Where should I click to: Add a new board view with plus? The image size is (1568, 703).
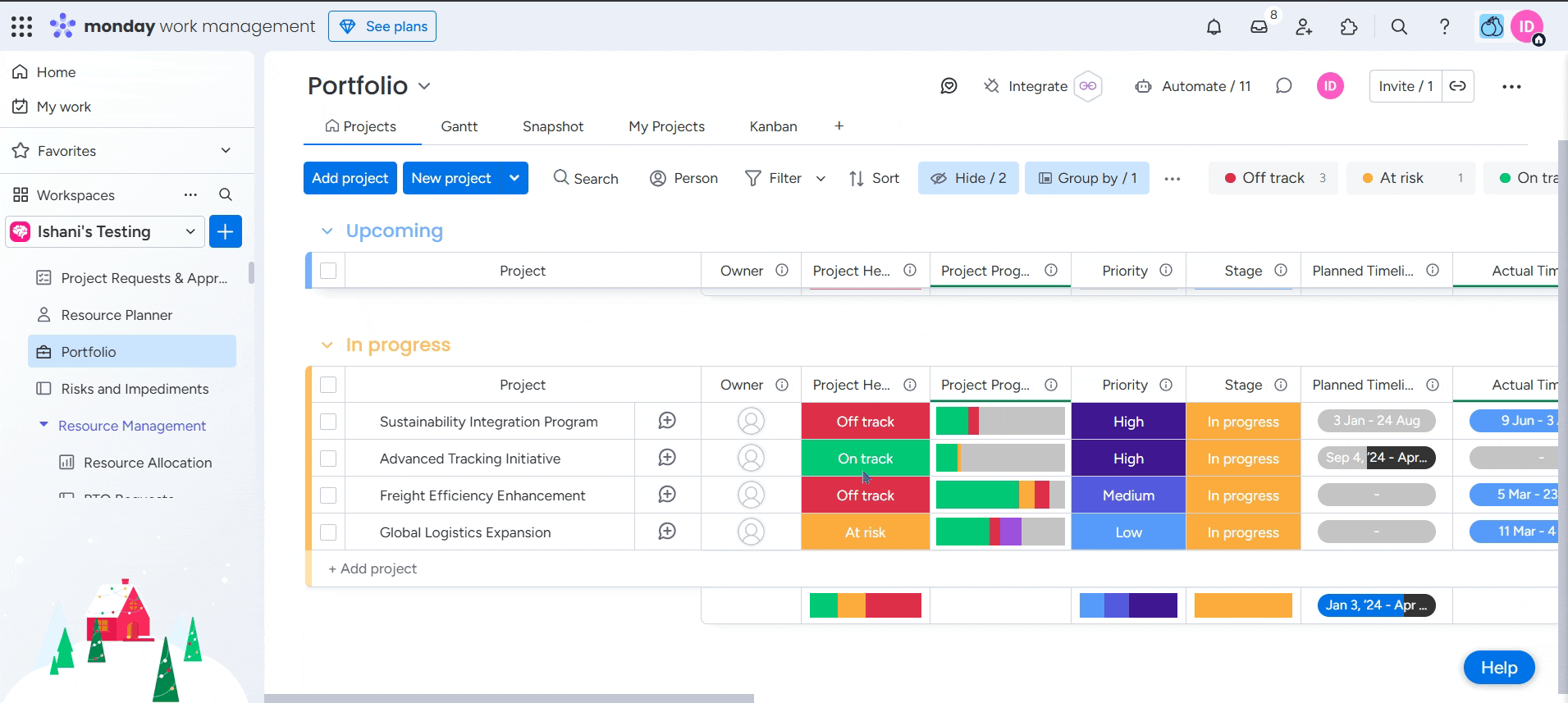[x=839, y=126]
